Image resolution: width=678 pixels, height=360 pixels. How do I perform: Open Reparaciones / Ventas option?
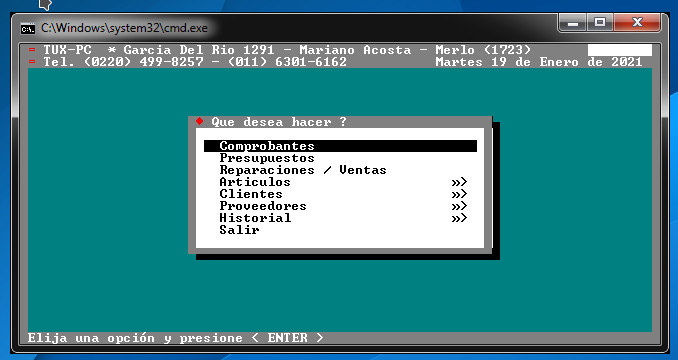point(303,170)
